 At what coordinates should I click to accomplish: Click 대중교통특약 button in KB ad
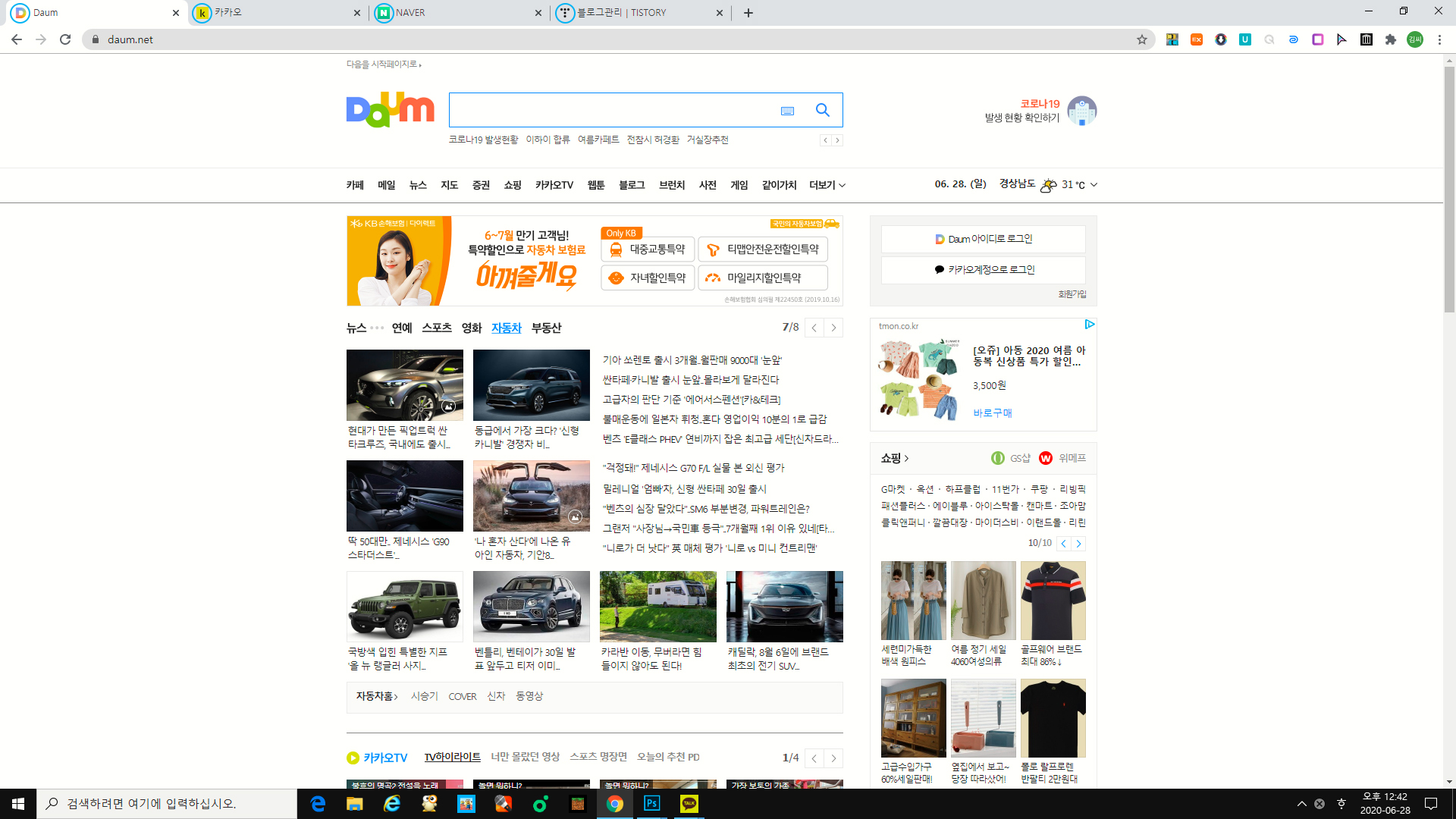pos(648,249)
